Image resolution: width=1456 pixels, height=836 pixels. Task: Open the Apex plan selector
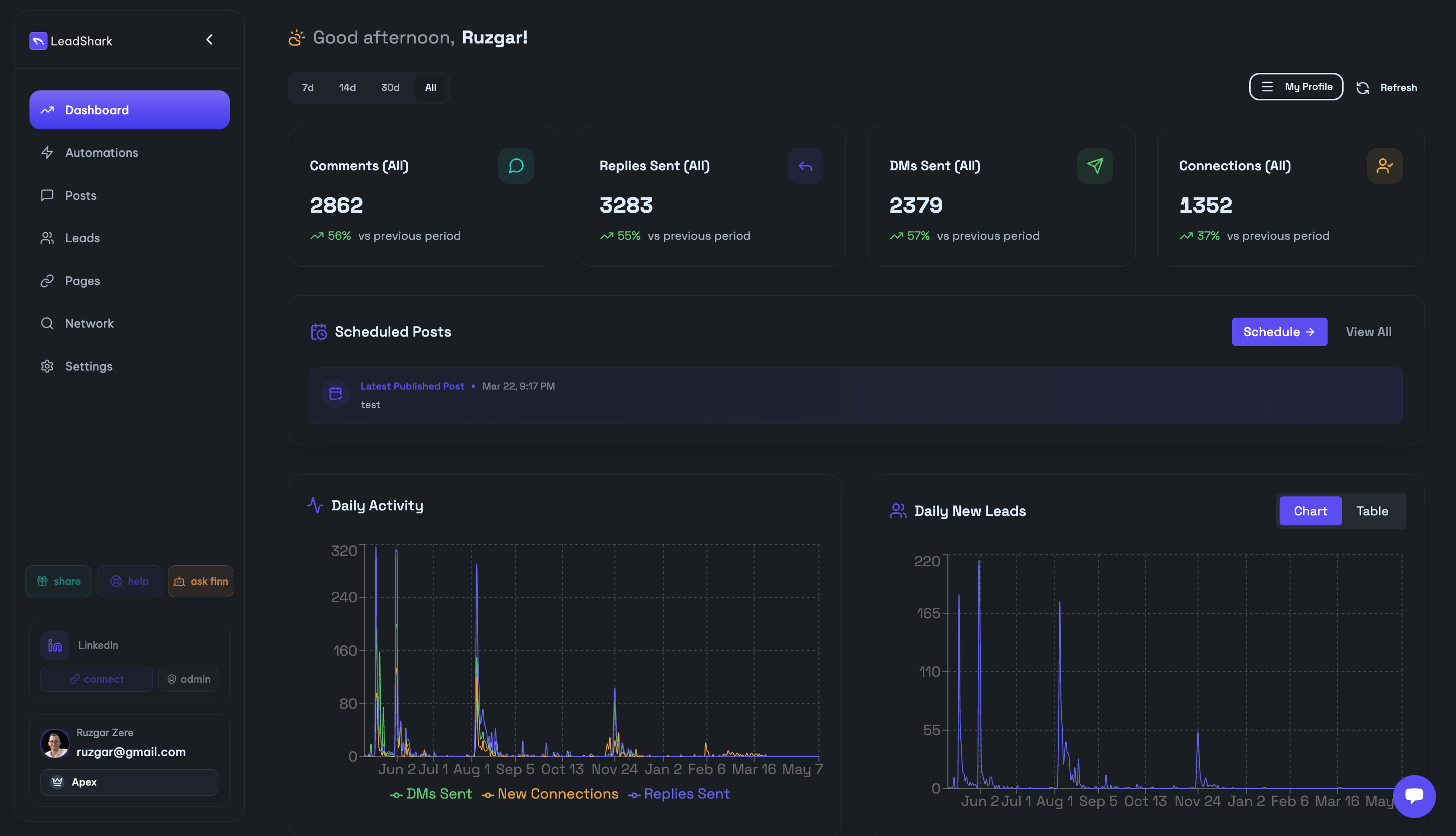pos(129,782)
